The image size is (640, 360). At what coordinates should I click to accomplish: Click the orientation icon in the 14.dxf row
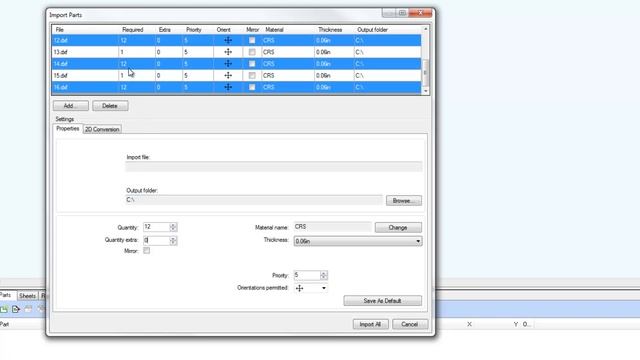[228, 64]
